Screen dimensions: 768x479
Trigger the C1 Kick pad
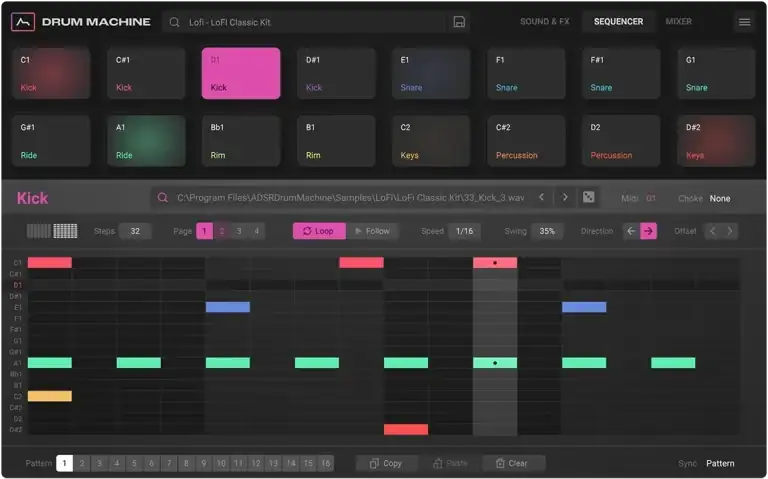51,73
